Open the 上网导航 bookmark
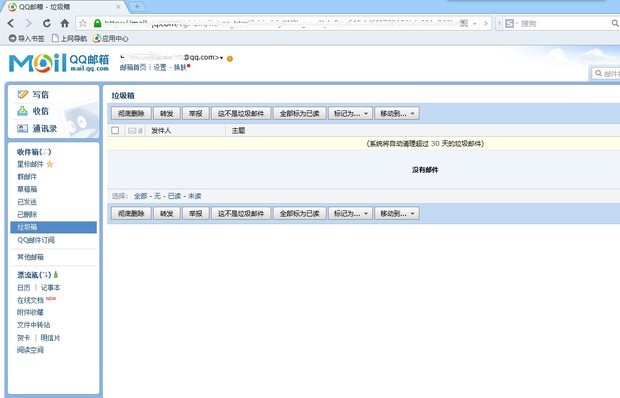Screen dimensions: 620x398 pos(69,38)
